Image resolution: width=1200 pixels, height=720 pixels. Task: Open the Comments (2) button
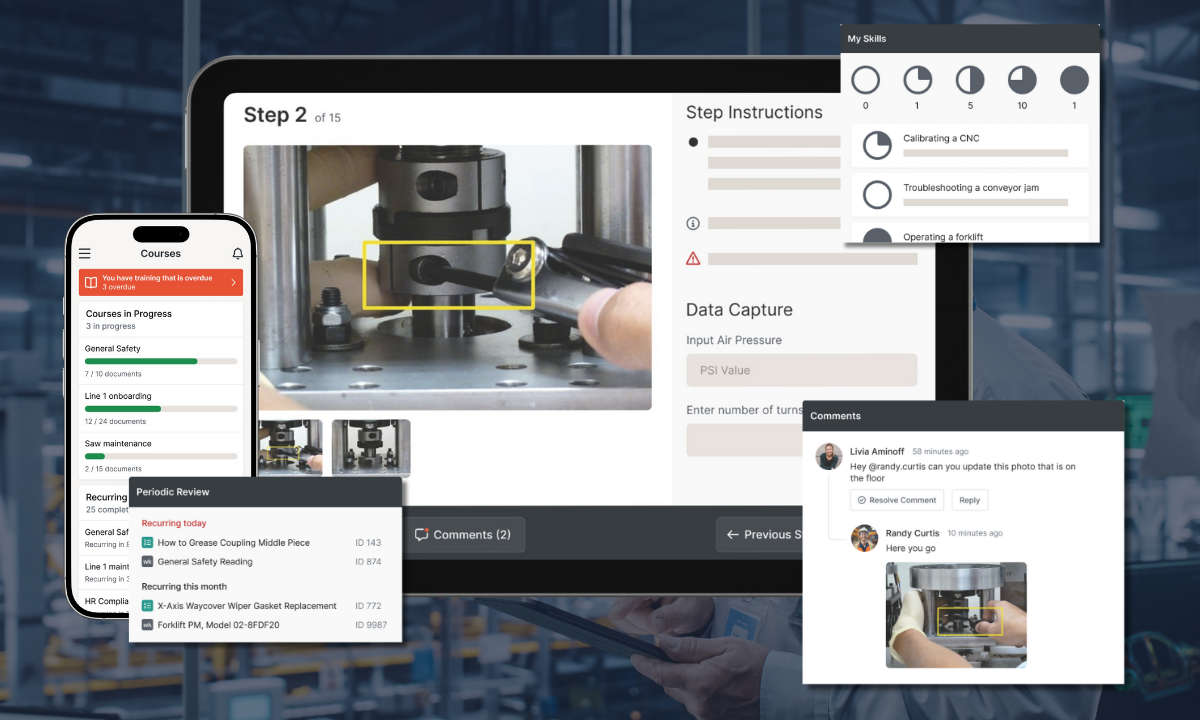tap(463, 535)
